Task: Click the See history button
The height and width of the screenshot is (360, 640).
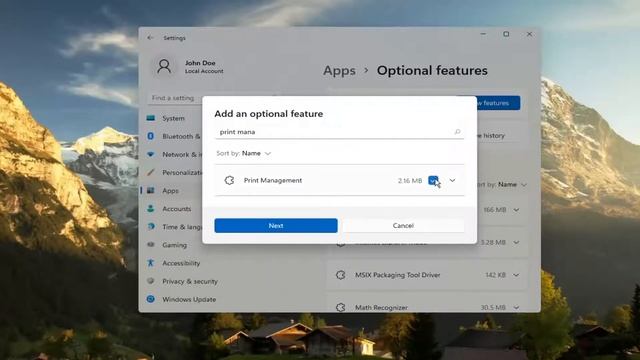Action: [499, 136]
